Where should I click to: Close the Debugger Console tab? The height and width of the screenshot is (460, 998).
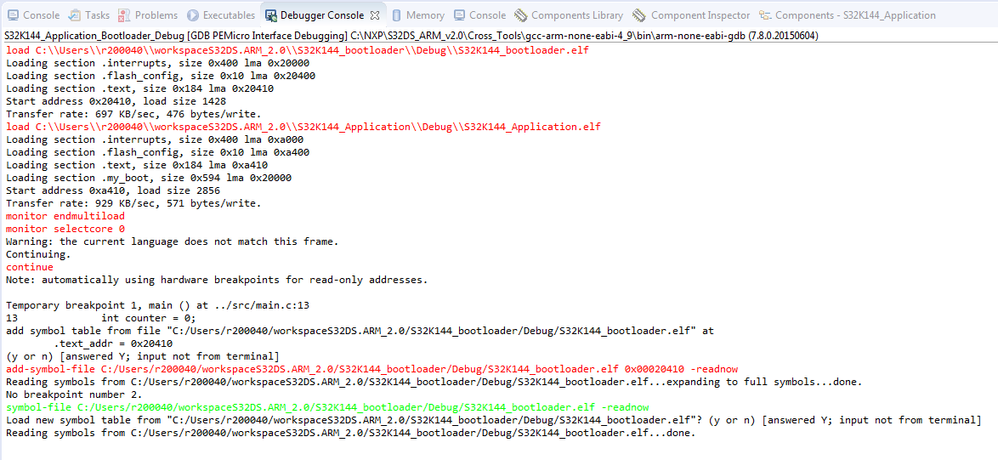pyautogui.click(x=375, y=15)
